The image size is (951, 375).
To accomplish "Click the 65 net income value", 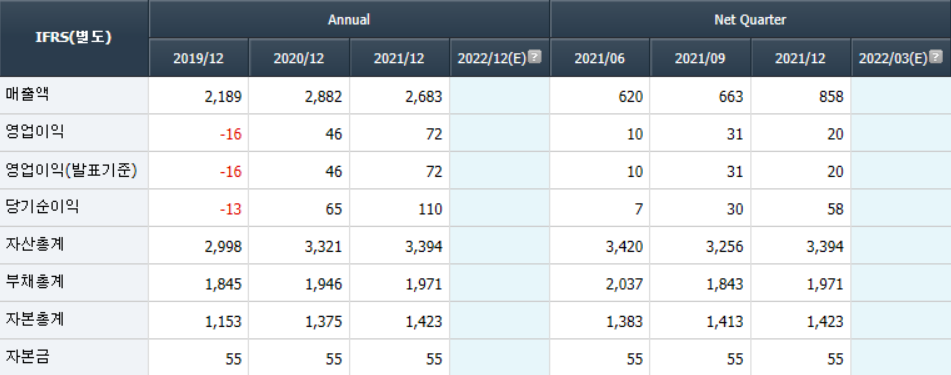I will [334, 209].
